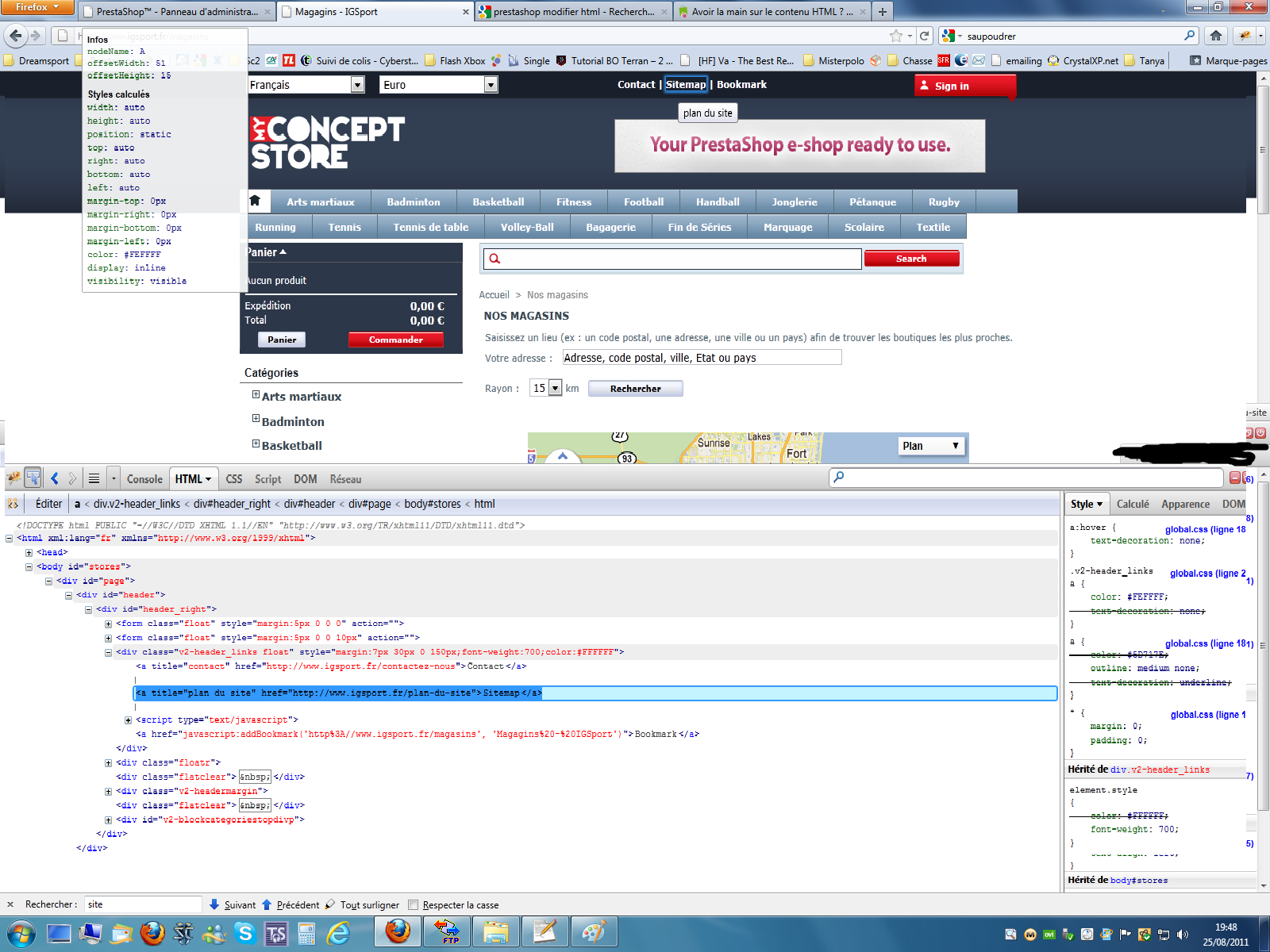This screenshot has width=1270, height=952.
Task: Switch to the Firebug CSS tab
Action: coord(234,478)
